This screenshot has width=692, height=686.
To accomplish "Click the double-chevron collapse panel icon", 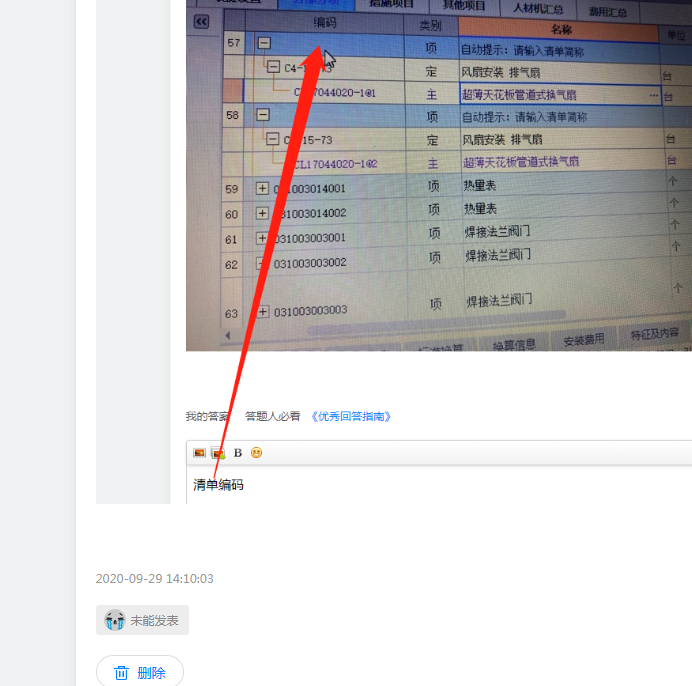I will coord(201,22).
